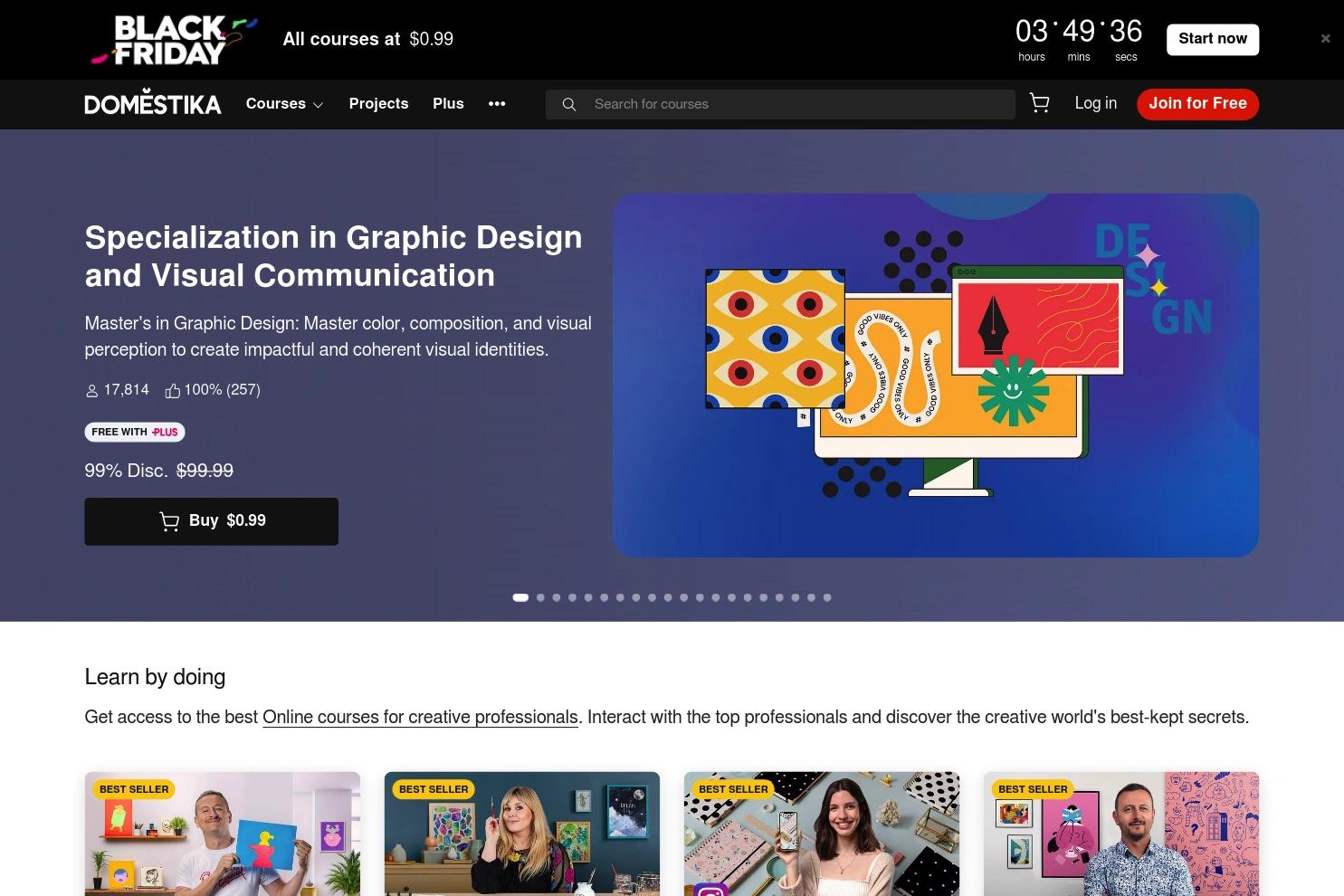Open the three-dot more options menu
The width and height of the screenshot is (1344, 896).
[x=497, y=104]
